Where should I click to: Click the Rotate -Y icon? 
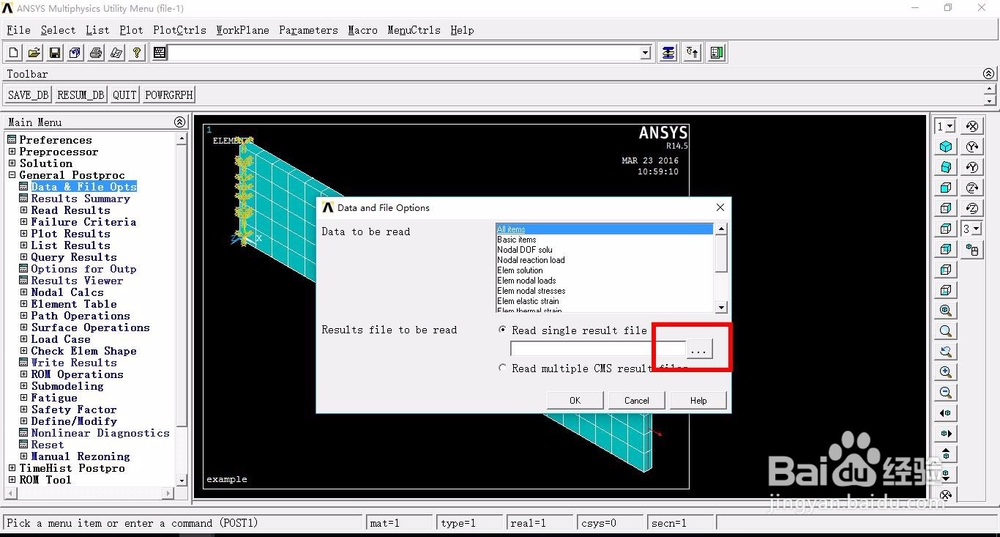click(x=972, y=167)
